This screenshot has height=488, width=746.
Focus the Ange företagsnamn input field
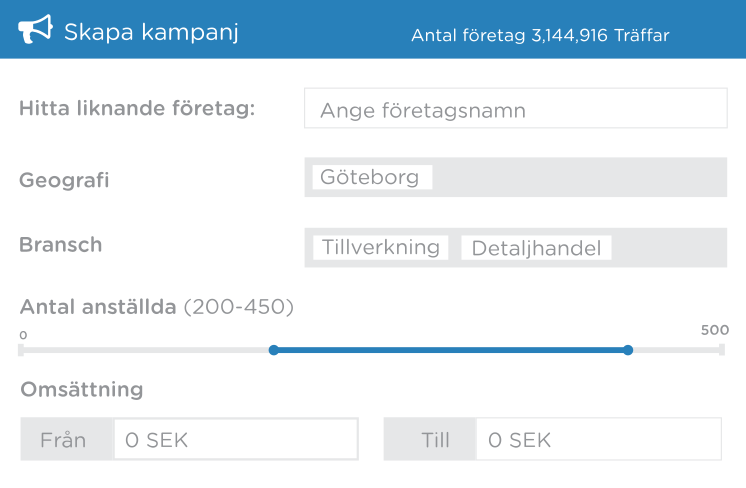516,108
